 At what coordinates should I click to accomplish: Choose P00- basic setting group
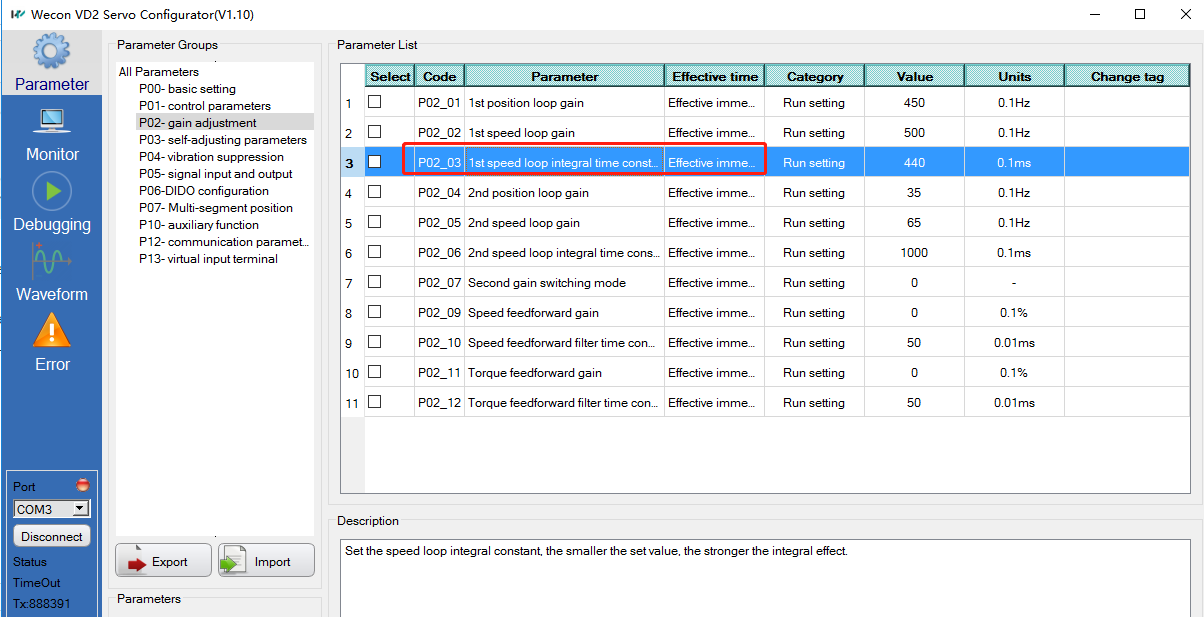pos(187,89)
